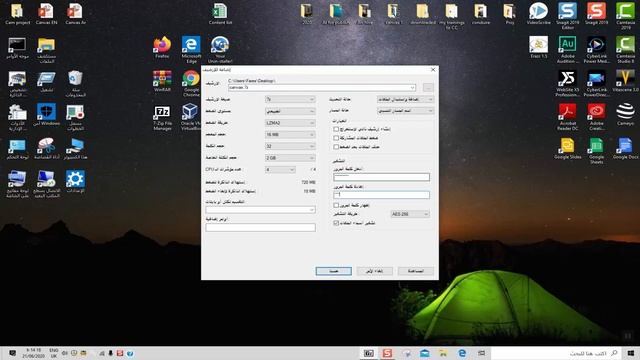The height and width of the screenshot is (360, 640).
Task: Select the Cameyo desktop icon
Action: tap(625, 115)
